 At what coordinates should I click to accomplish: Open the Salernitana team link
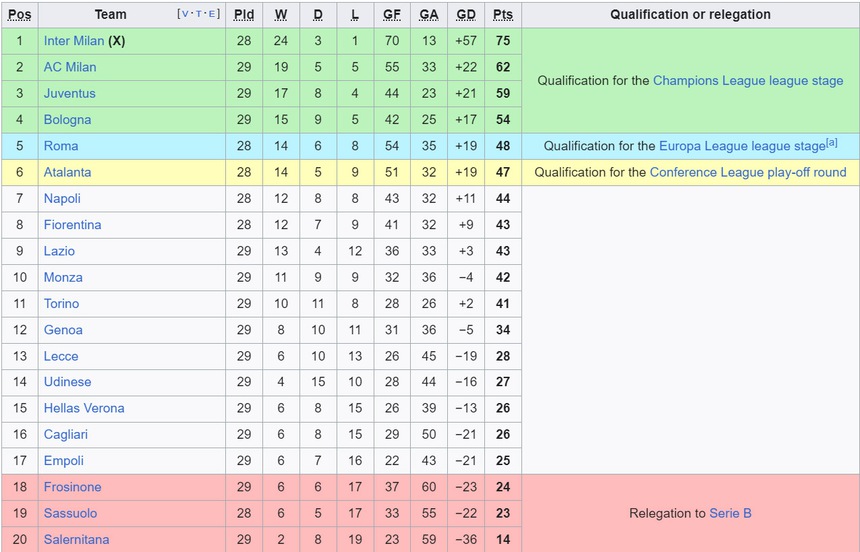click(76, 539)
